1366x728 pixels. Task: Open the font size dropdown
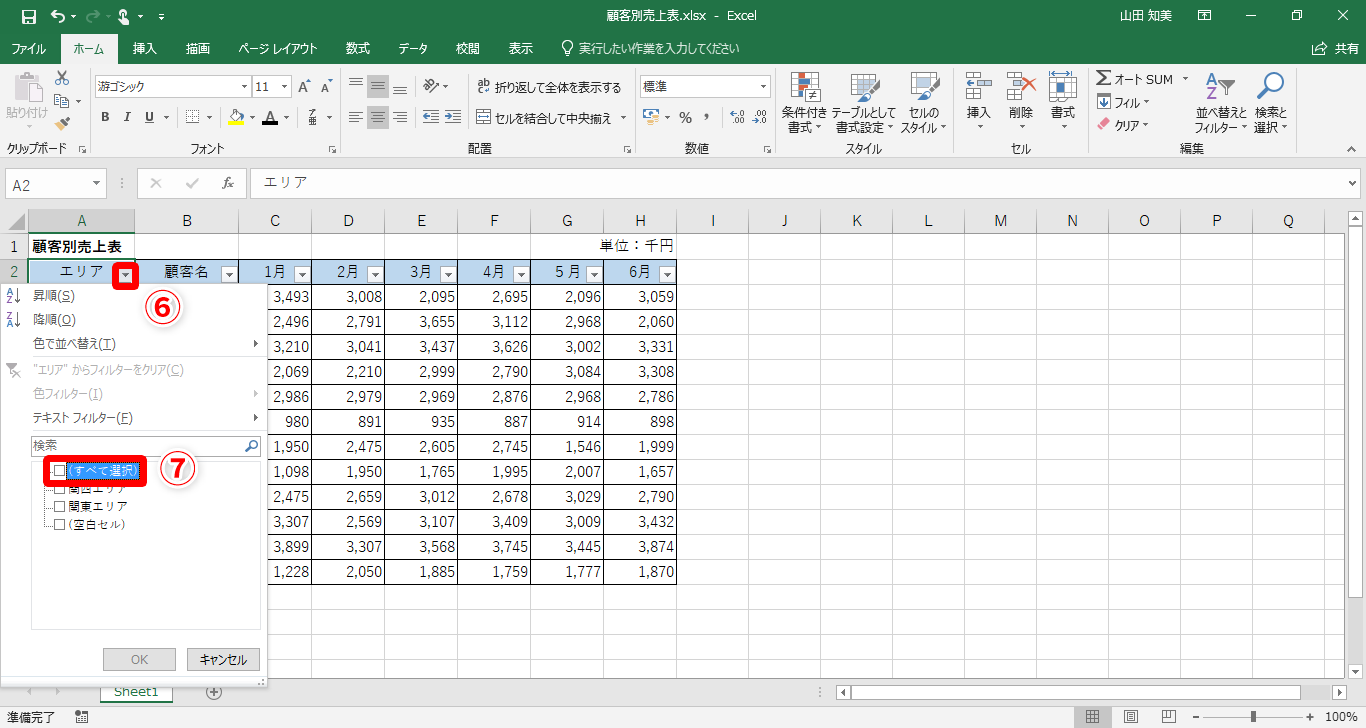pos(284,87)
